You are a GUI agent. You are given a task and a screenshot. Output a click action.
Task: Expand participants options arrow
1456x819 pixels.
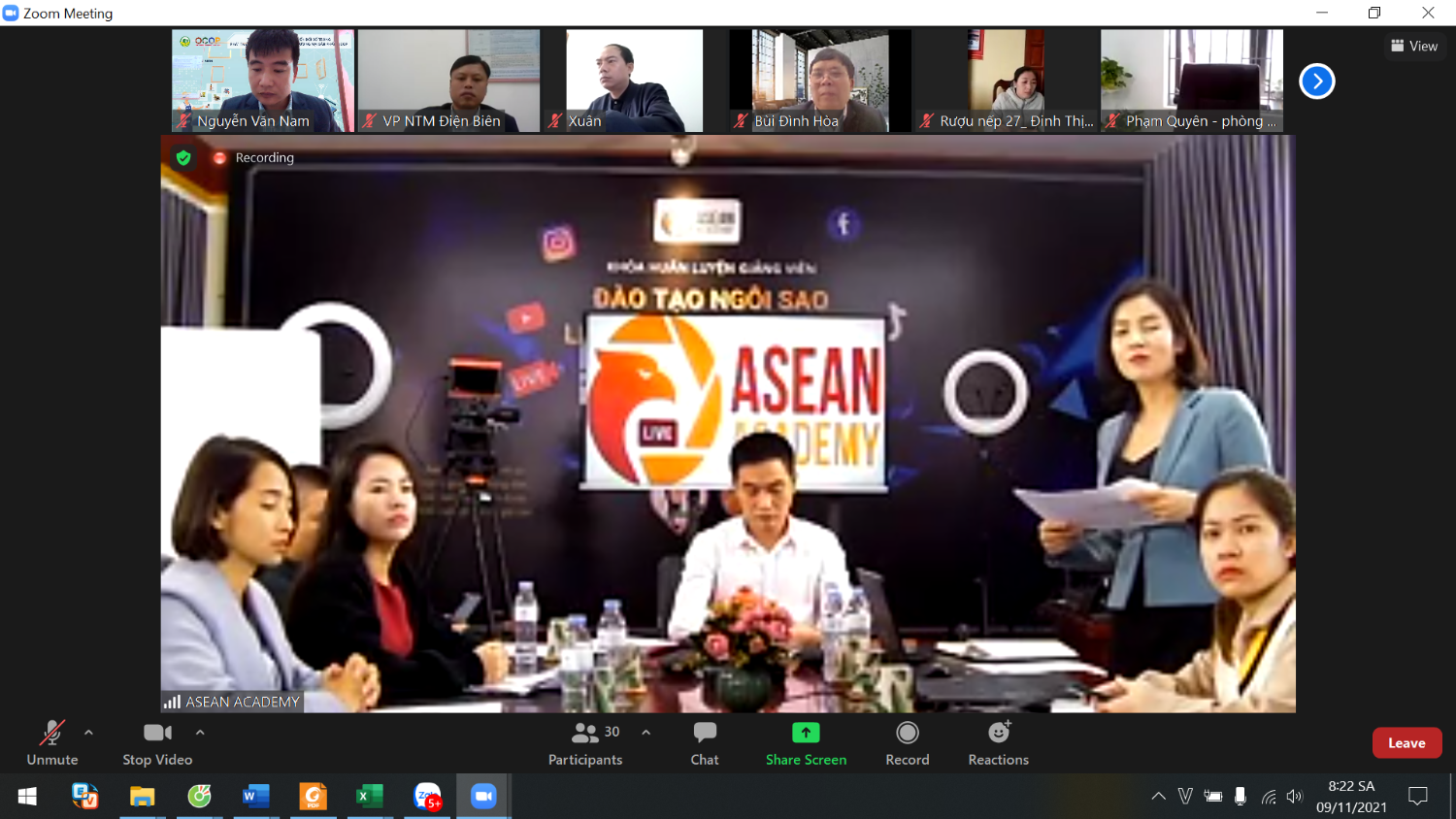pyautogui.click(x=645, y=733)
